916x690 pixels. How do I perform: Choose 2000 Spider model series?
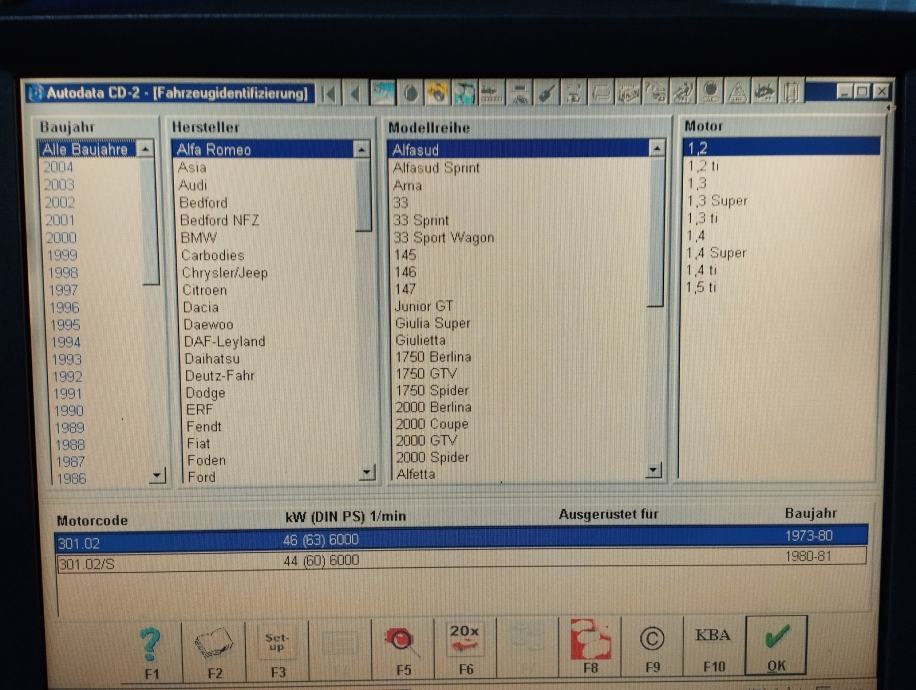tap(432, 457)
